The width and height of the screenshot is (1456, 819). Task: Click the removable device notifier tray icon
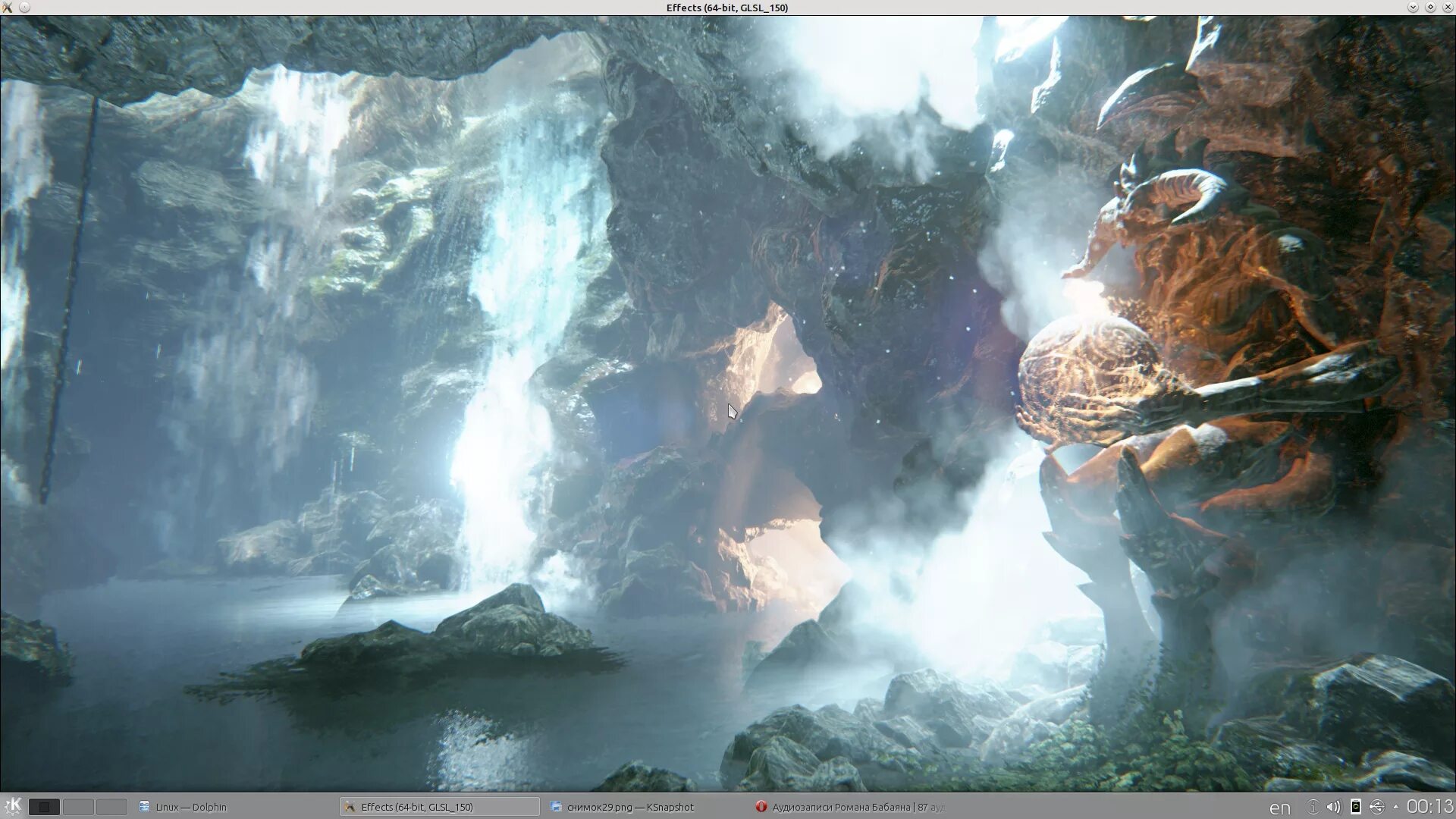click(x=1356, y=807)
